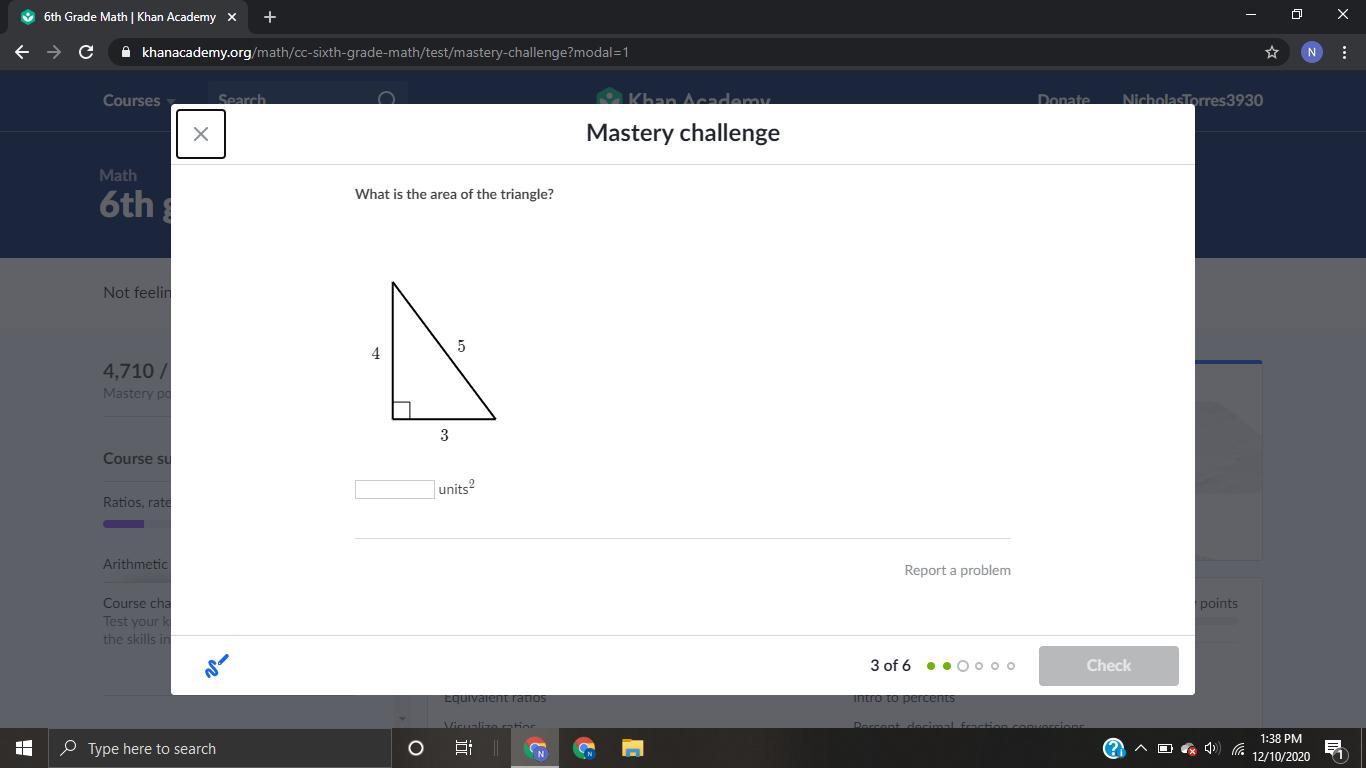
Task: Click the "What is the area" question text
Action: (x=454, y=194)
